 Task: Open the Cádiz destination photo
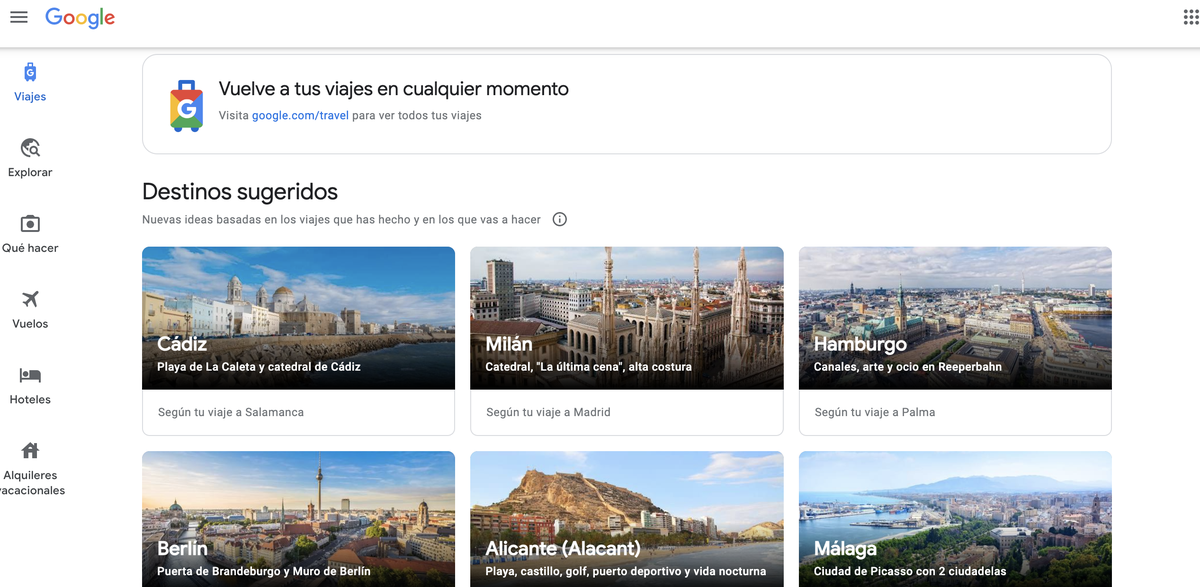click(x=298, y=318)
